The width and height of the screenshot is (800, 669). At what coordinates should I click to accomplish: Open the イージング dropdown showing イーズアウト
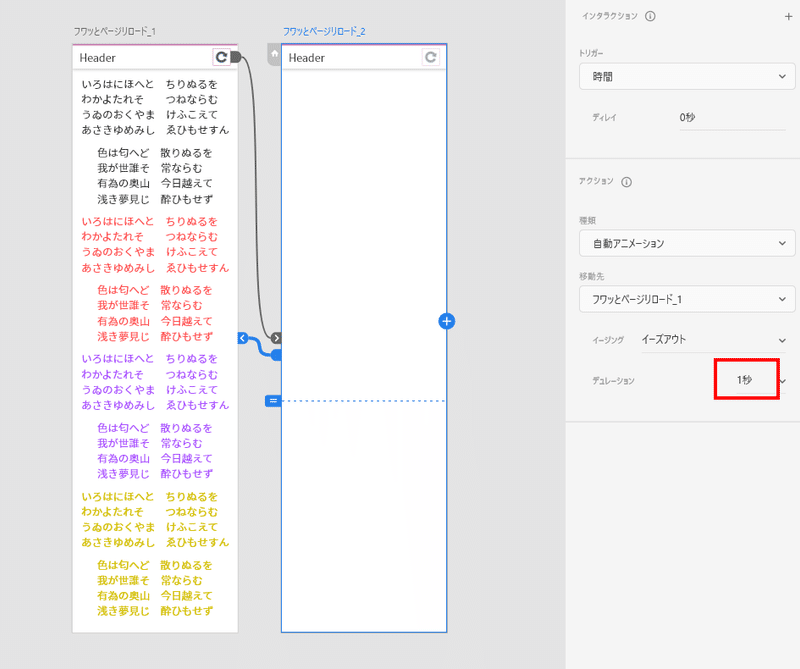point(713,340)
